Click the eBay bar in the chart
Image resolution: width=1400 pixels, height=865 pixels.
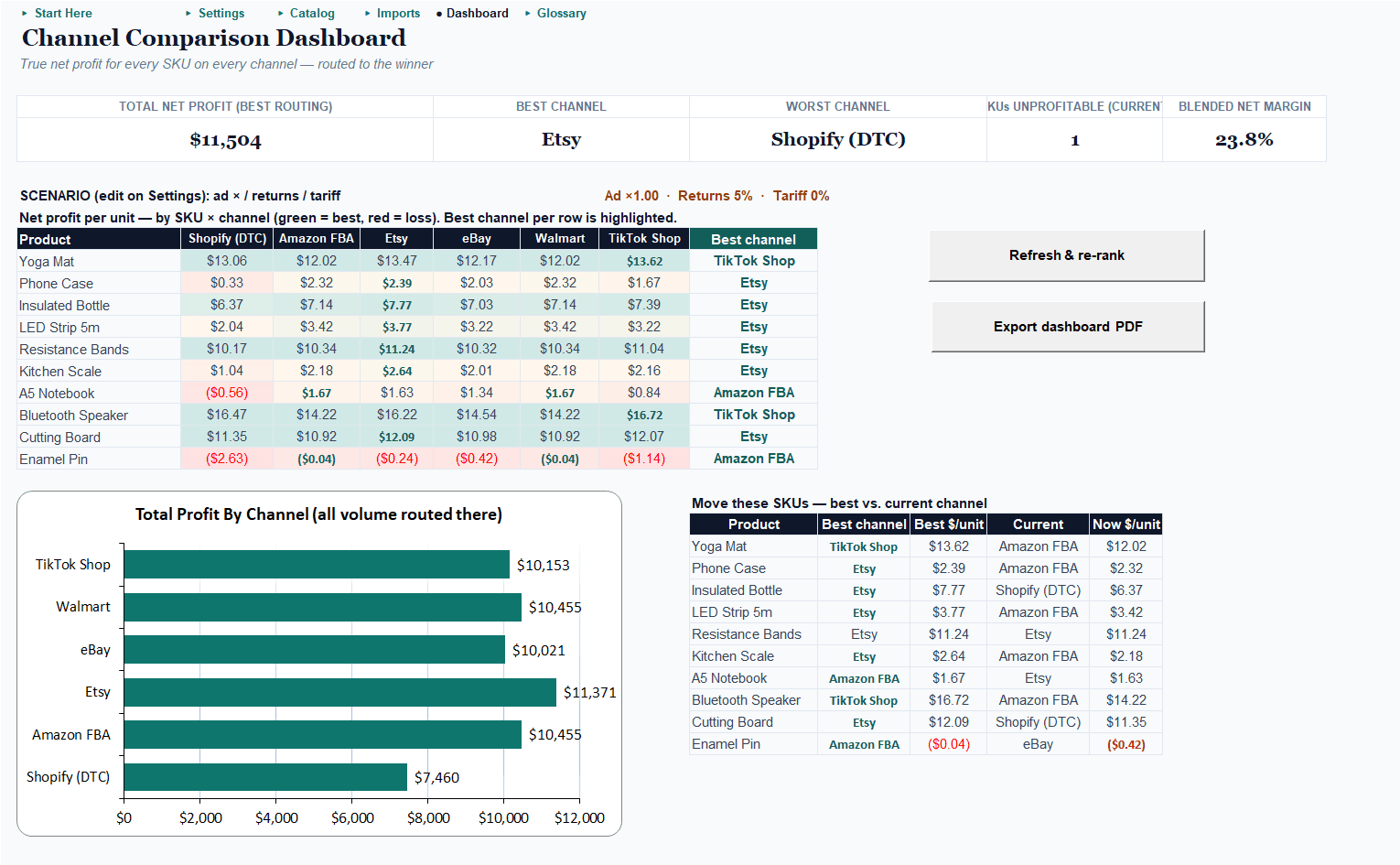pos(314,650)
